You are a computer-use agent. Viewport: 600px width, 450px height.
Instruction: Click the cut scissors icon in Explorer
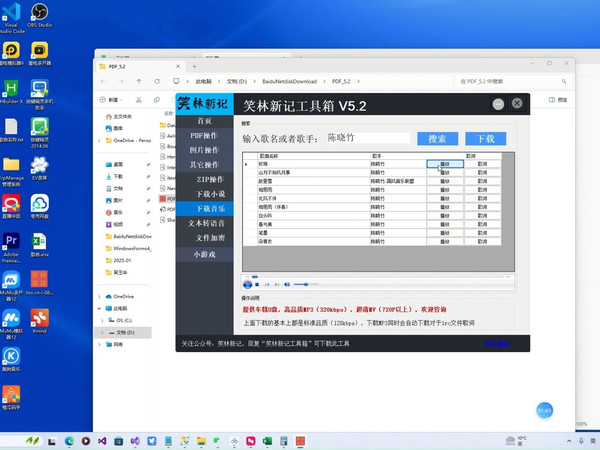[139, 99]
